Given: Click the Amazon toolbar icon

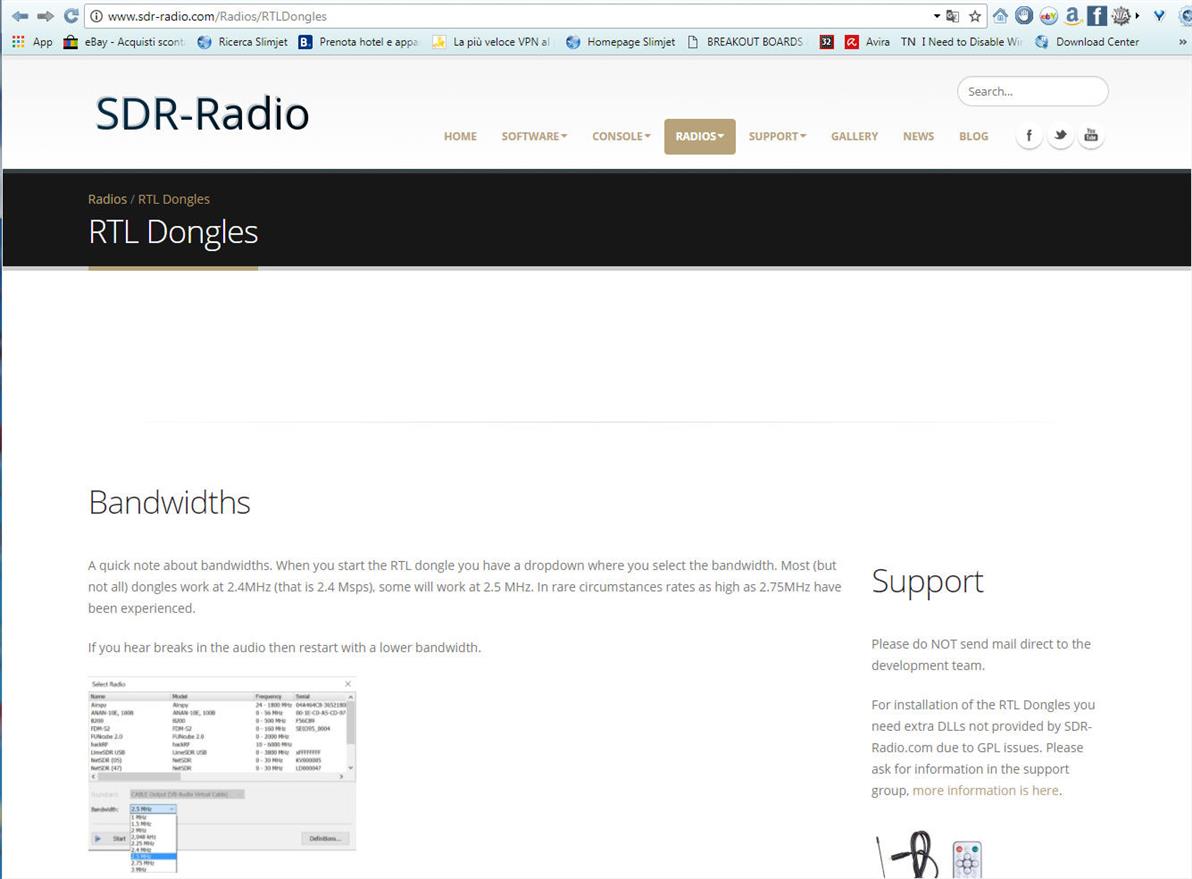Looking at the screenshot, I should 1073,15.
